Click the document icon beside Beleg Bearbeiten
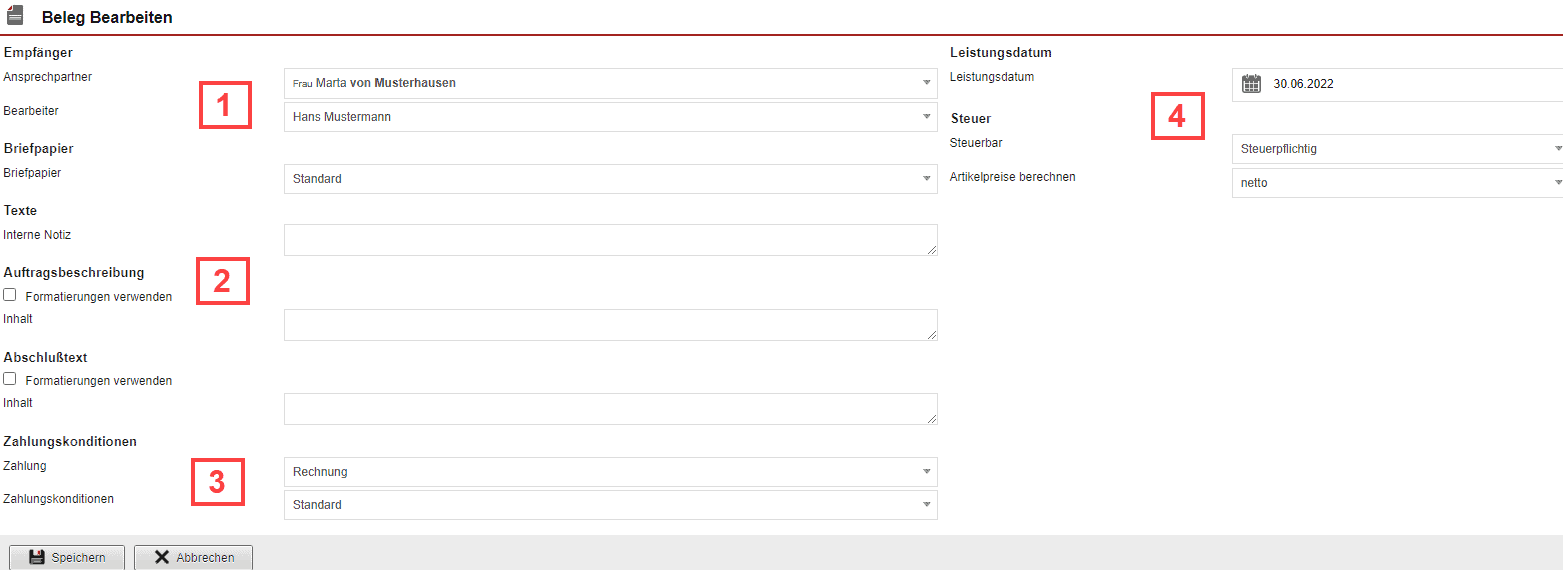1563x570 pixels. (15, 16)
